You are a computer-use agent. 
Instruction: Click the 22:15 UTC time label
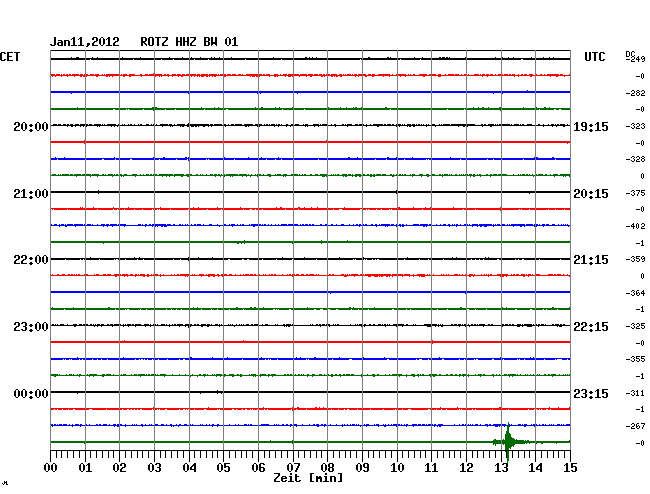591,327
